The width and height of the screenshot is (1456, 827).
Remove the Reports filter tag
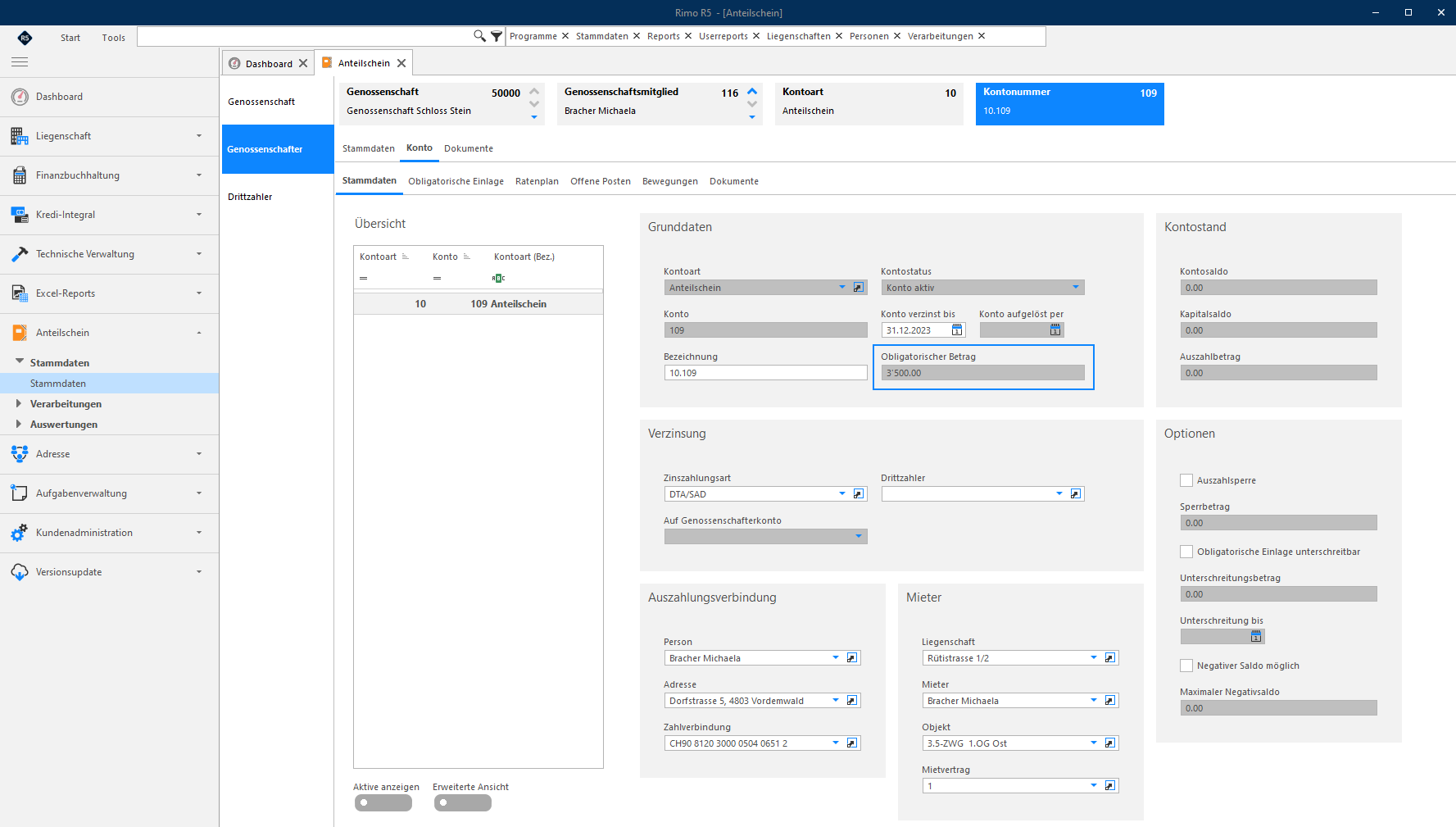(688, 36)
